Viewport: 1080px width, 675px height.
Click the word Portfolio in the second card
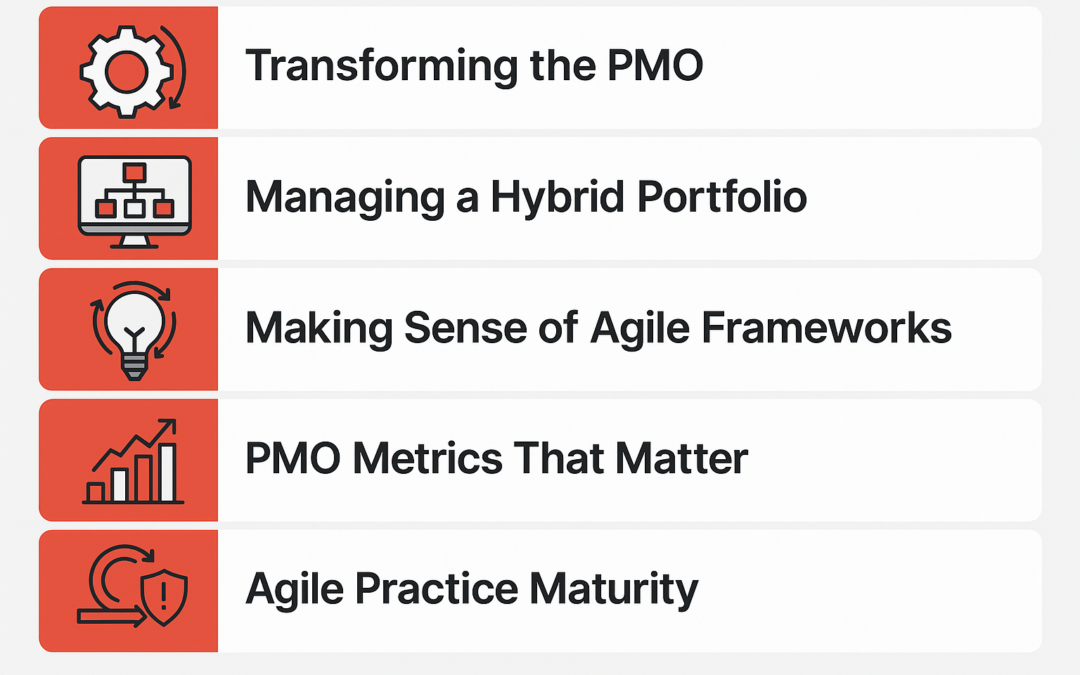click(722, 196)
